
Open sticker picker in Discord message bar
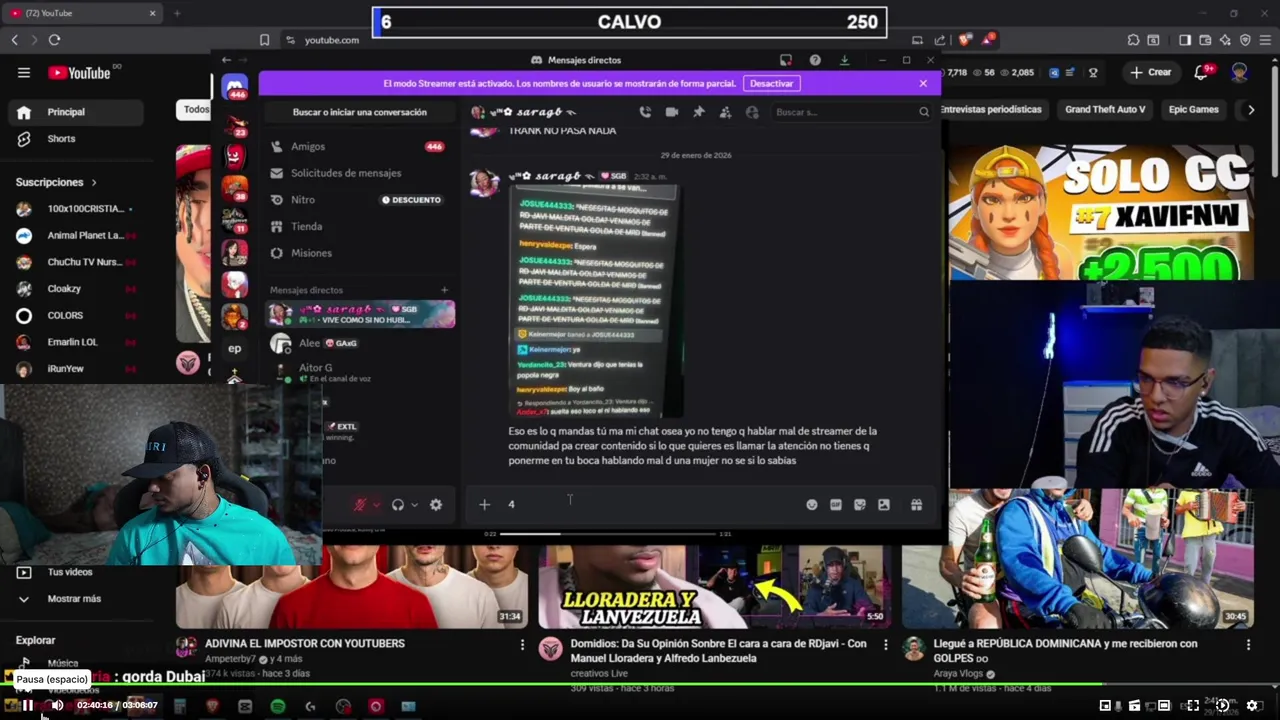[860, 505]
